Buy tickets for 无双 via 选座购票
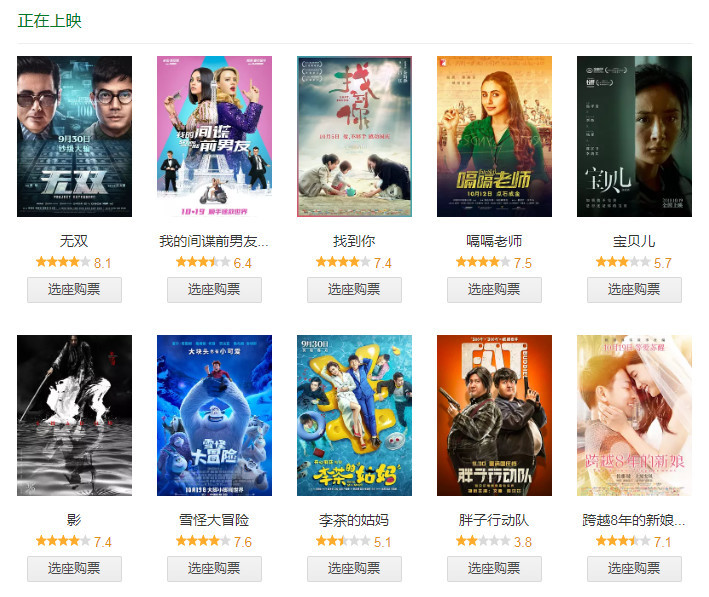Viewport: 709px width, 597px height. pyautogui.click(x=74, y=289)
